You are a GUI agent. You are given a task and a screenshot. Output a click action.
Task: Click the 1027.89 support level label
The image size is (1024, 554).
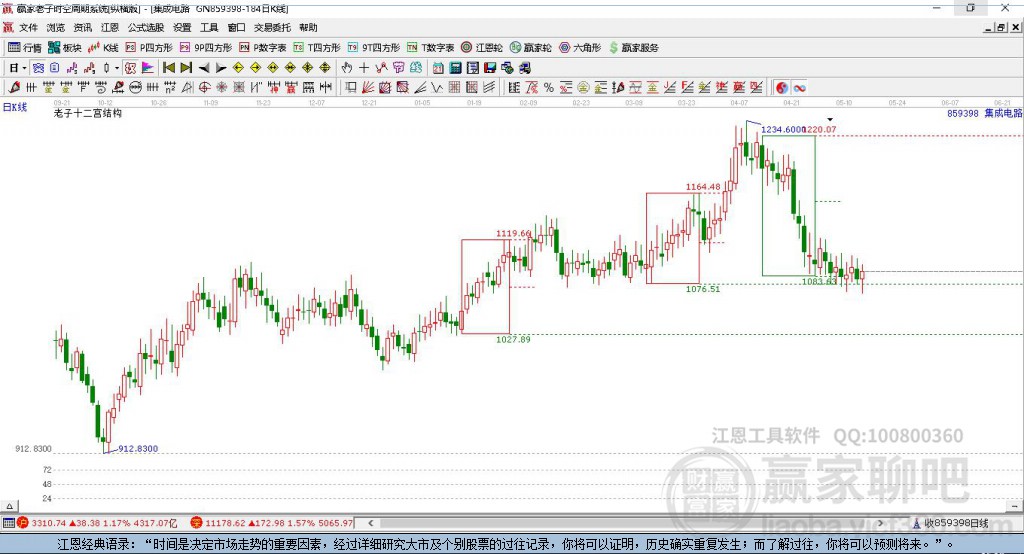tap(513, 339)
